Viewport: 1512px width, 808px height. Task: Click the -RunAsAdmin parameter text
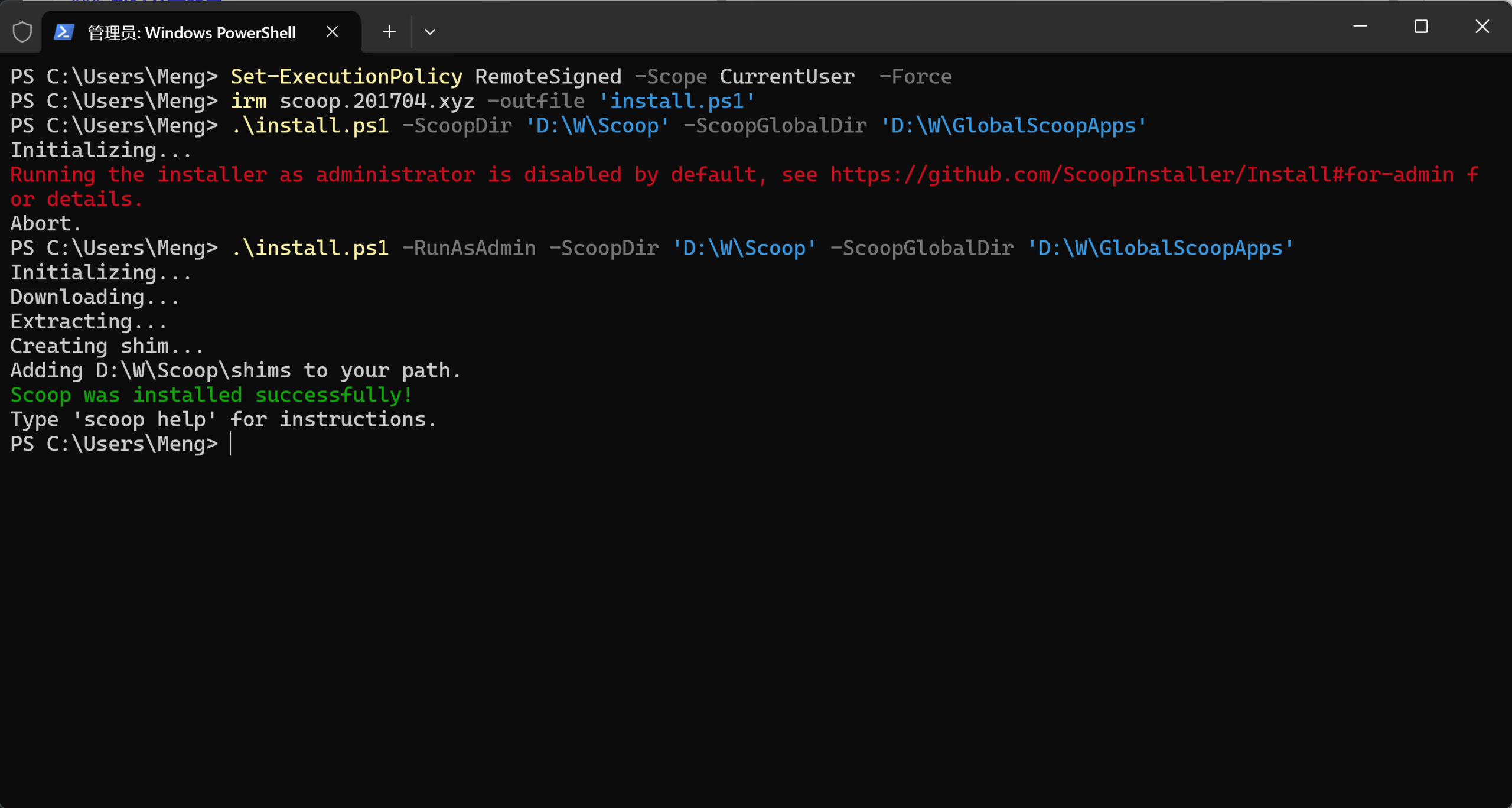pyautogui.click(x=469, y=247)
